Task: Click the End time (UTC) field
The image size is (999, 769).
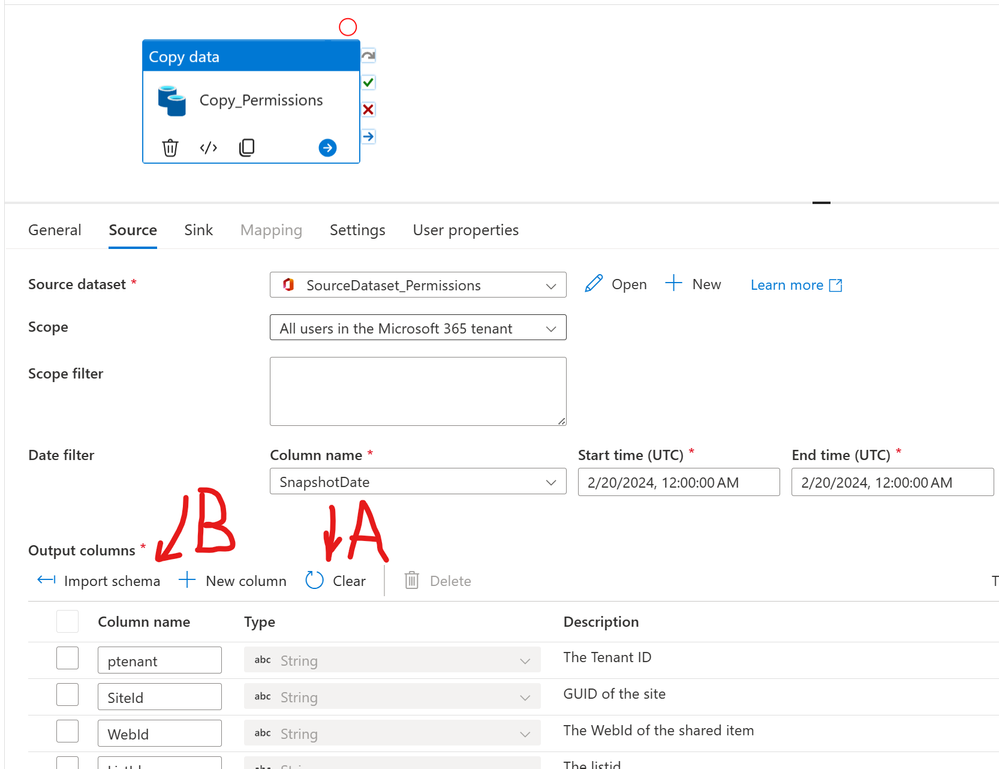Action: (892, 482)
